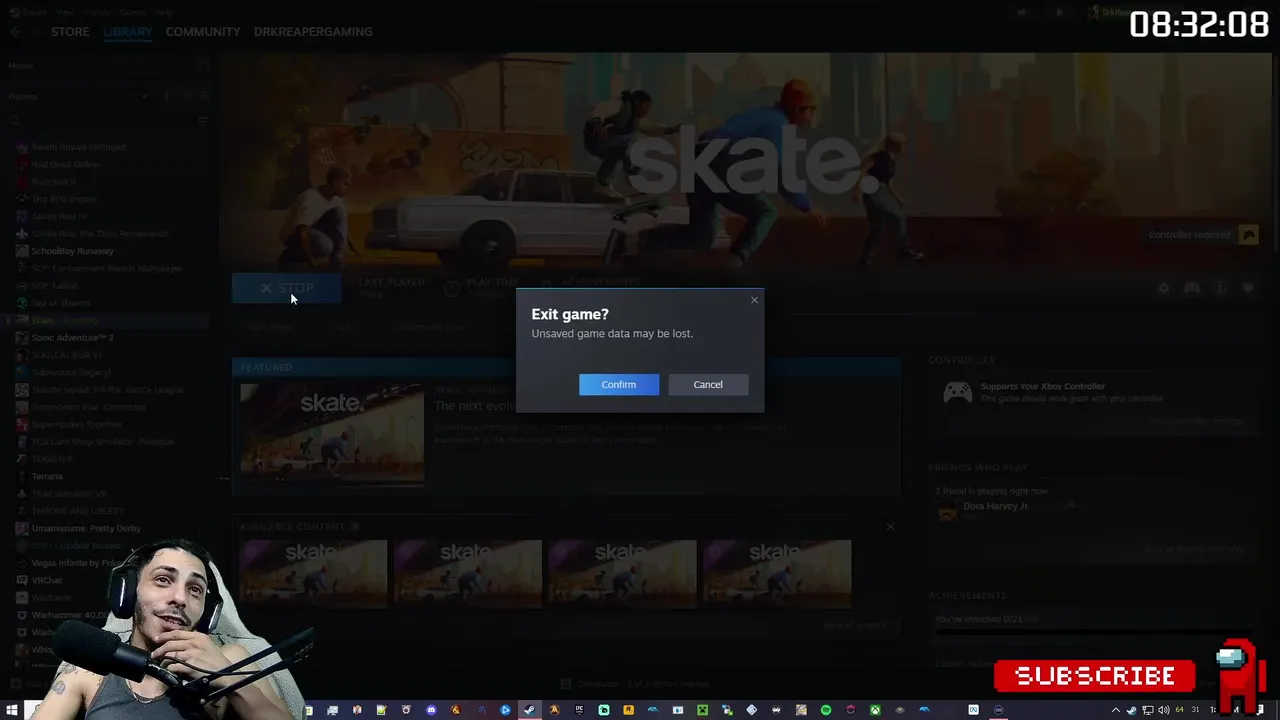
Task: Open Home in library sidebar
Action: pyautogui.click(x=20, y=66)
